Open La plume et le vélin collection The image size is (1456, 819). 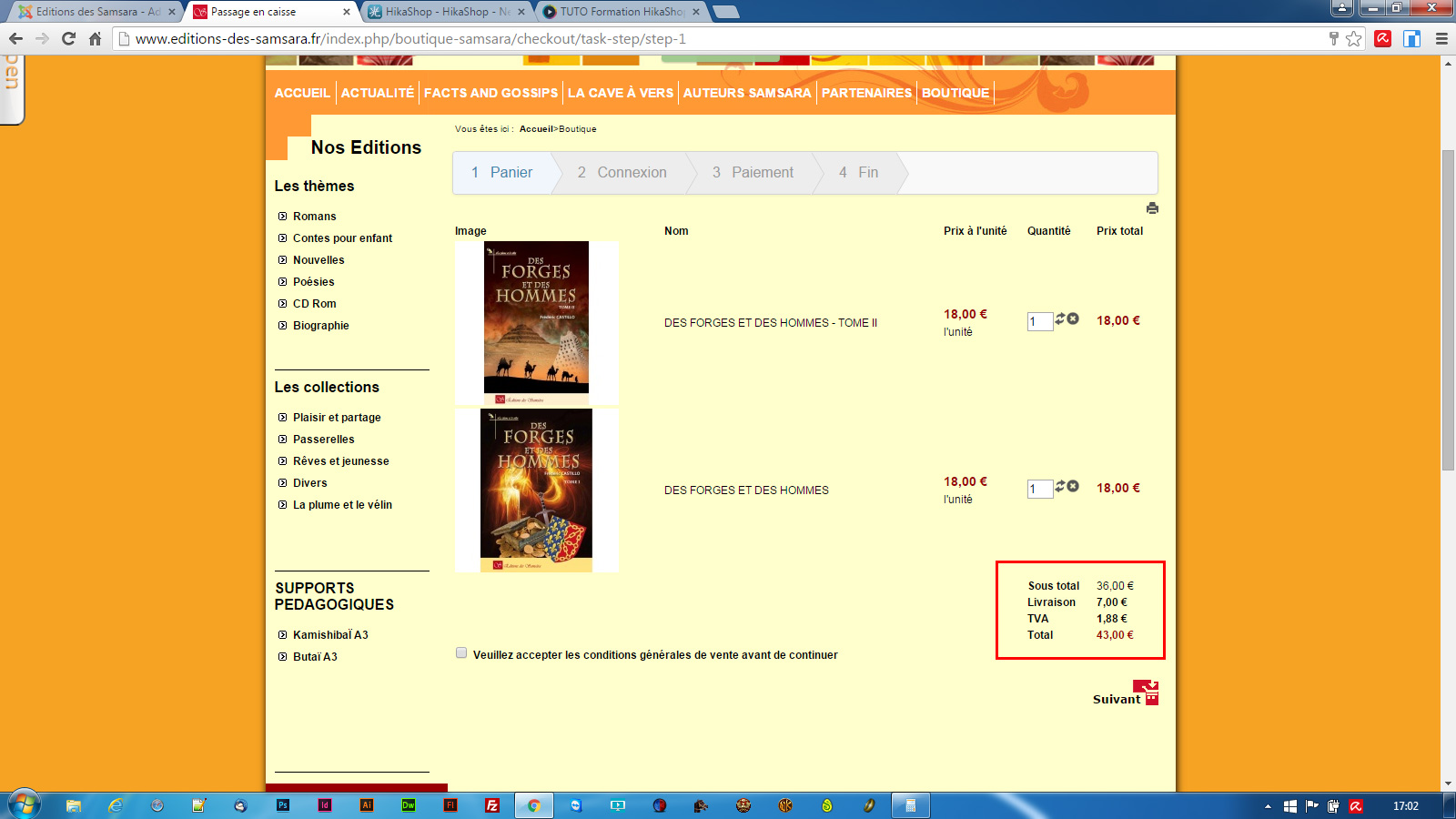tap(342, 505)
